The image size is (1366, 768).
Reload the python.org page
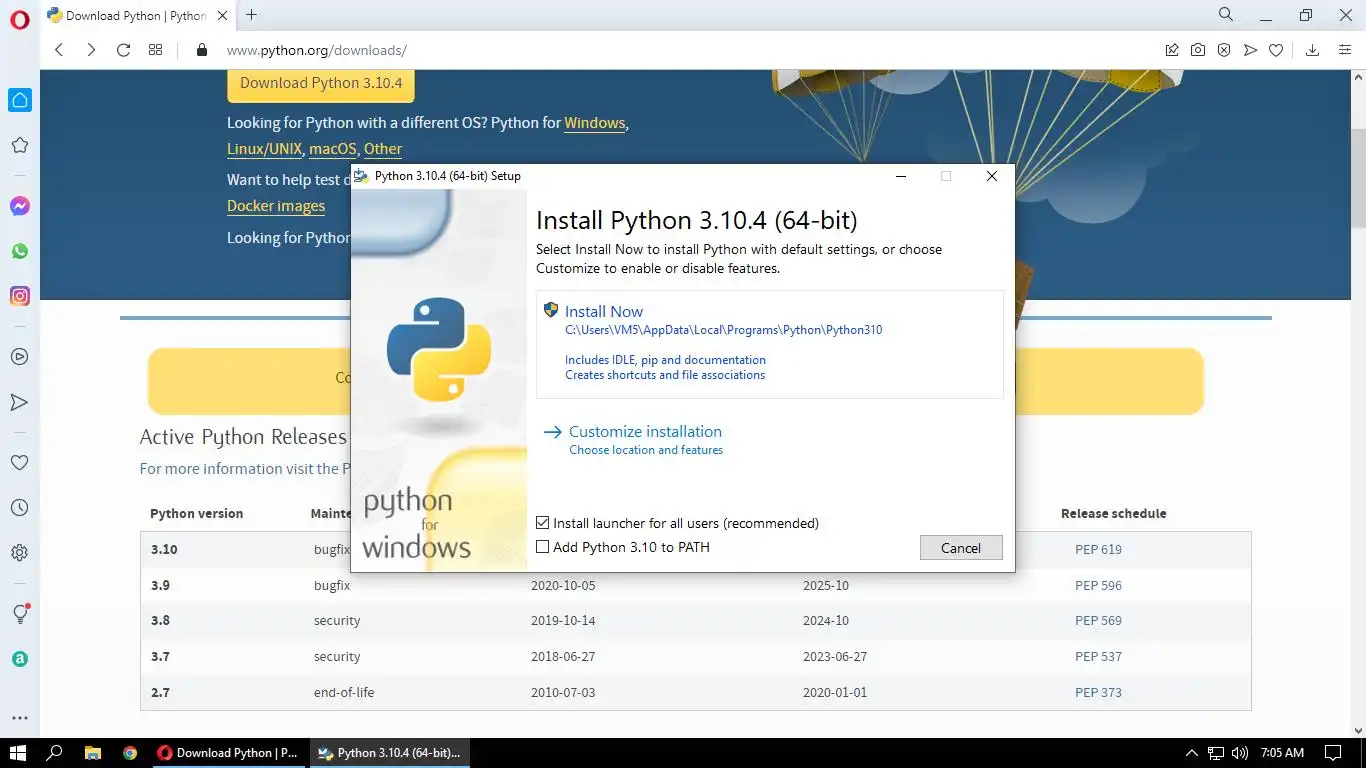click(x=123, y=50)
